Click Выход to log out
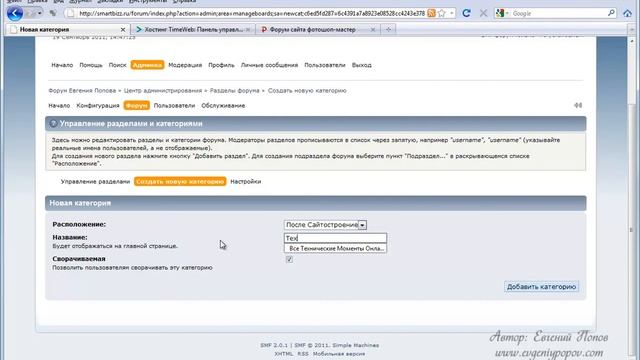Screen dimensions: 640x360 (x=362, y=65)
